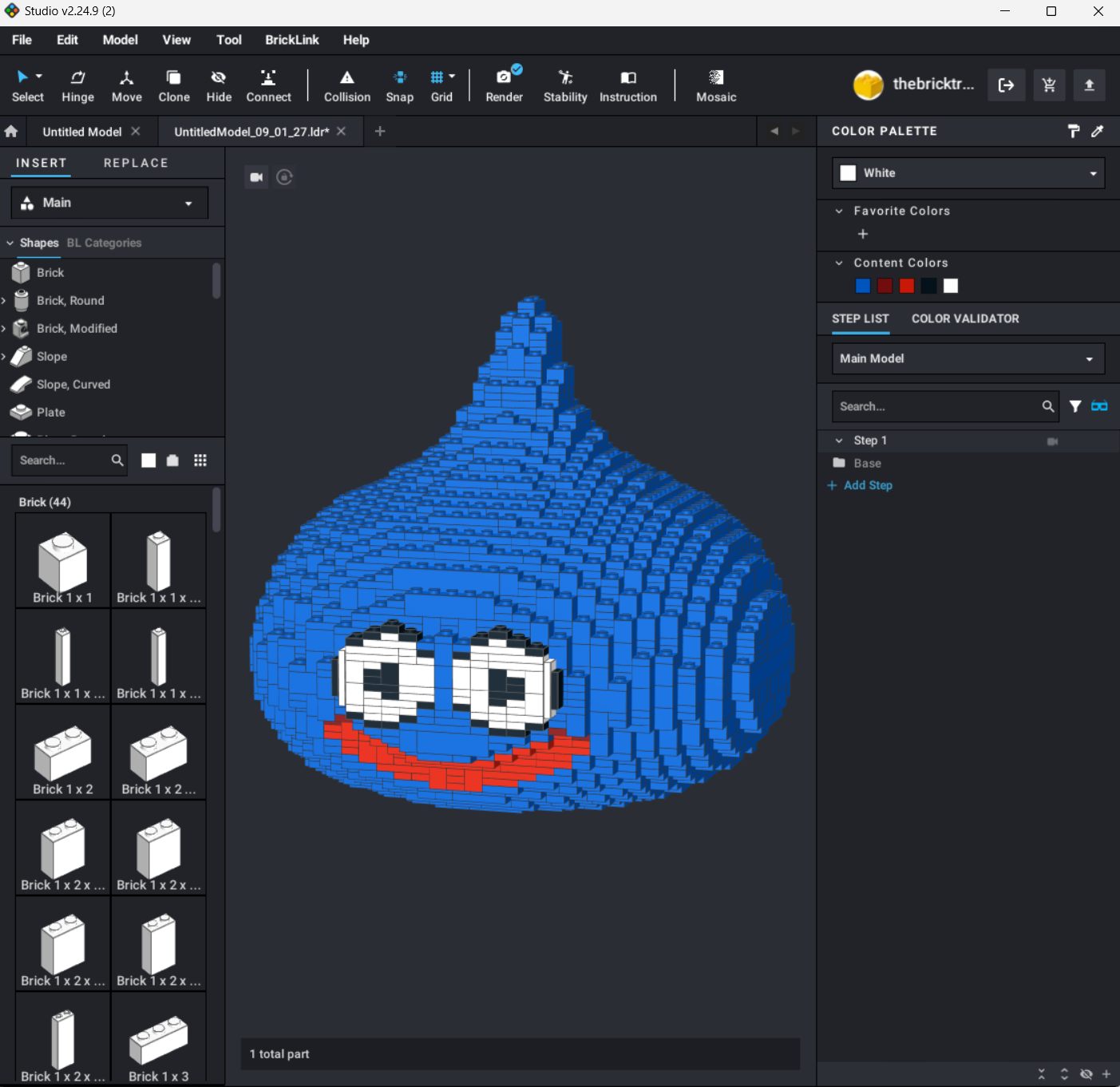Click the thebricktr... username
The image size is (1120, 1087).
pyautogui.click(x=933, y=84)
